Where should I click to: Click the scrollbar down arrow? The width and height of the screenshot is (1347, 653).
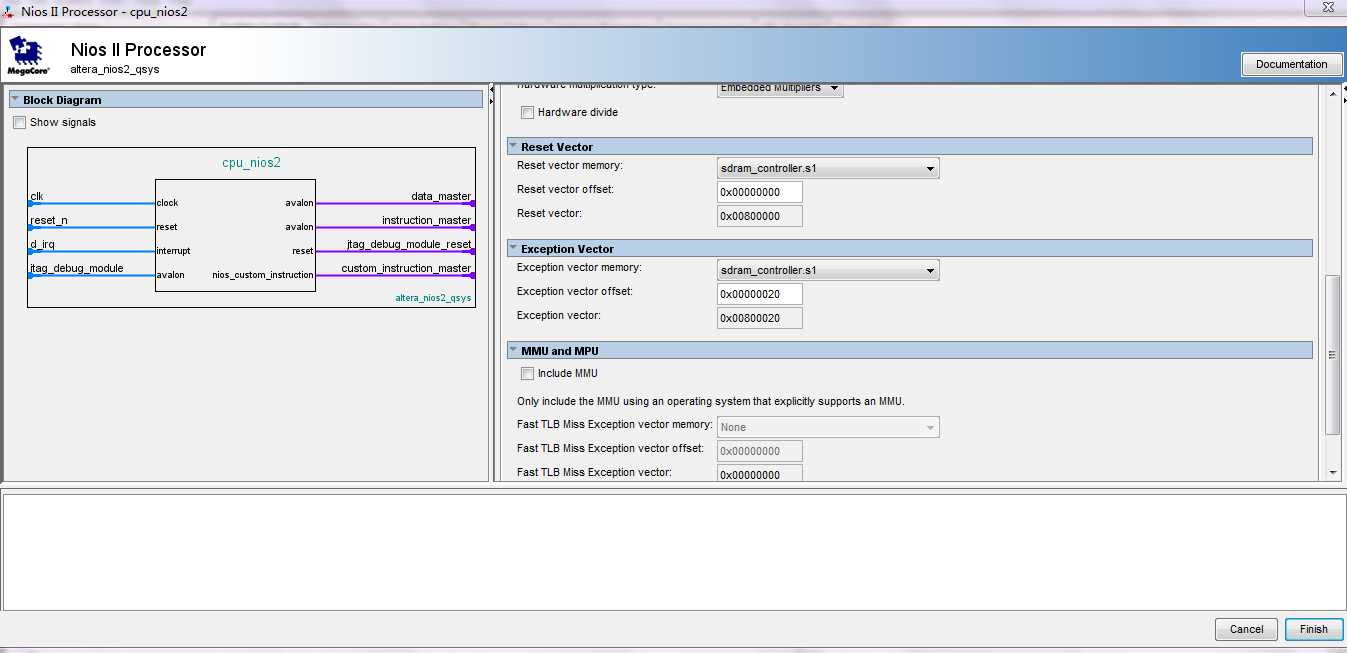tap(1332, 472)
